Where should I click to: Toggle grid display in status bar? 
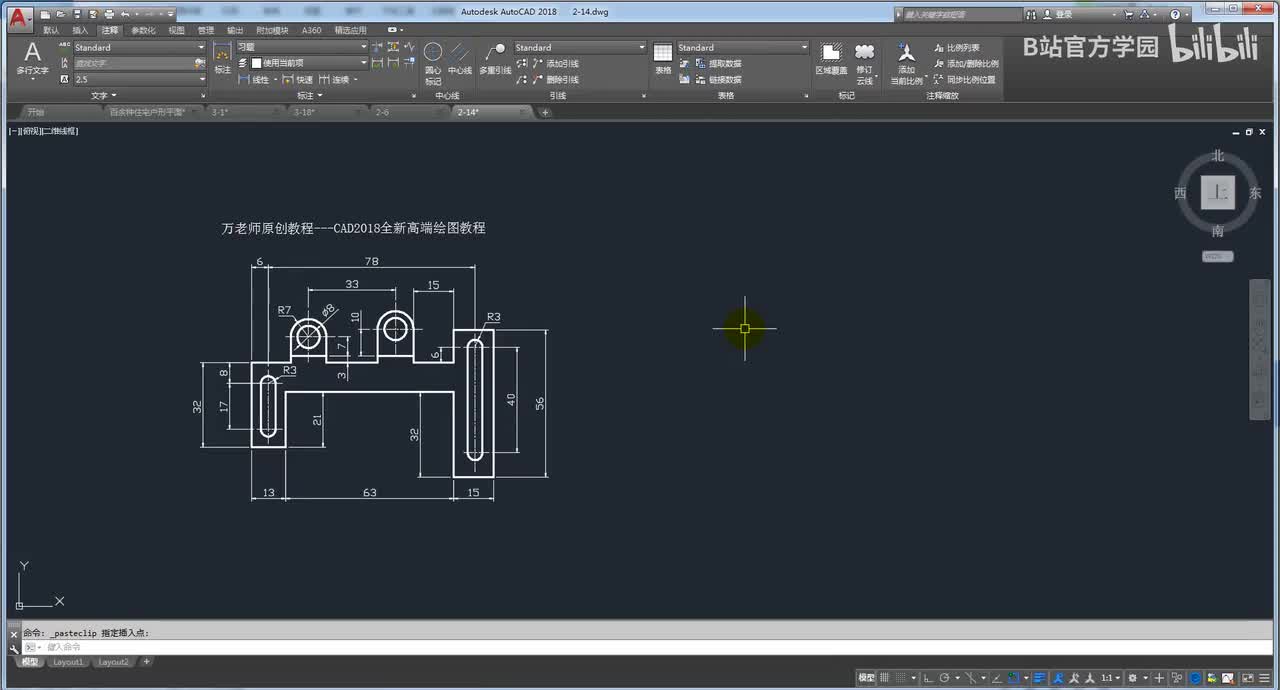tap(884, 677)
